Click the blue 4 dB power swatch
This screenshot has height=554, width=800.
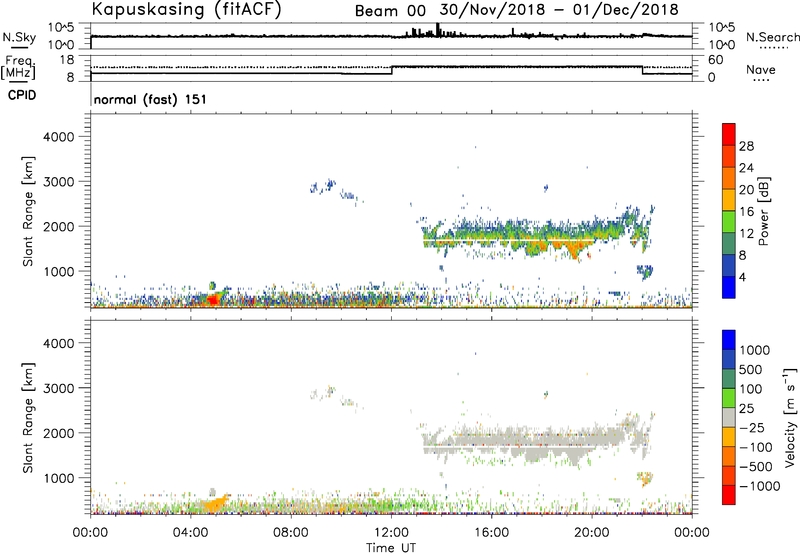pyautogui.click(x=729, y=287)
